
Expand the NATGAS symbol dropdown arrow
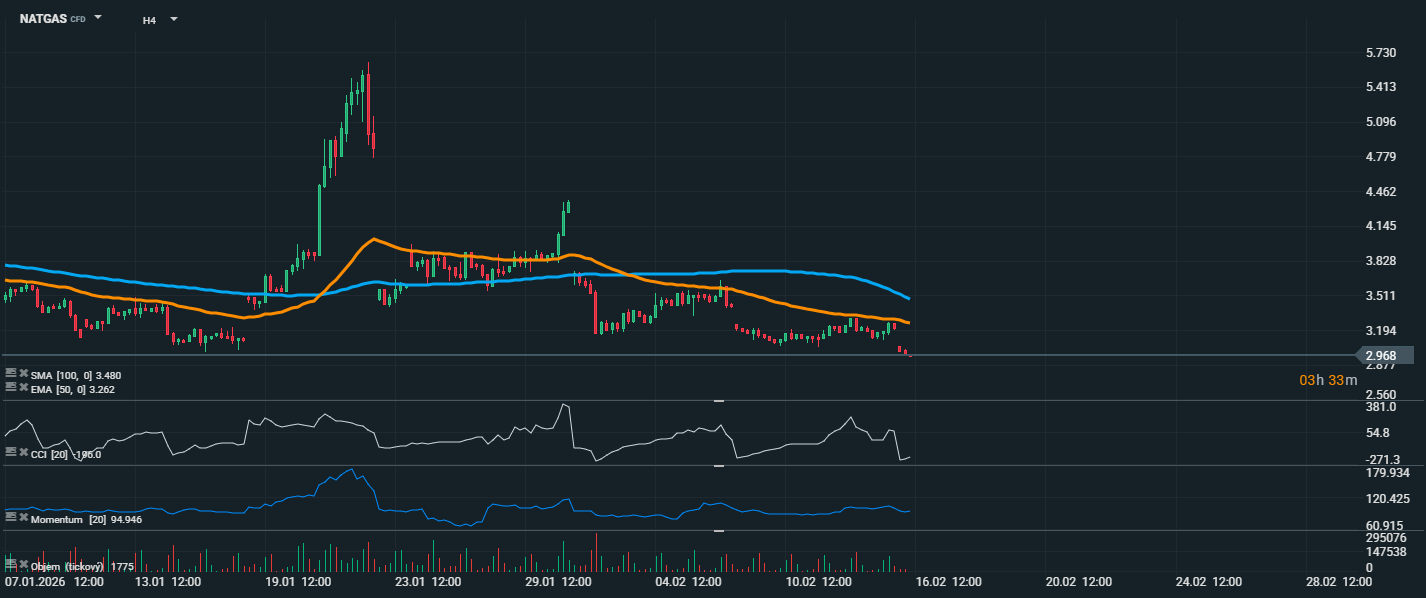[98, 18]
